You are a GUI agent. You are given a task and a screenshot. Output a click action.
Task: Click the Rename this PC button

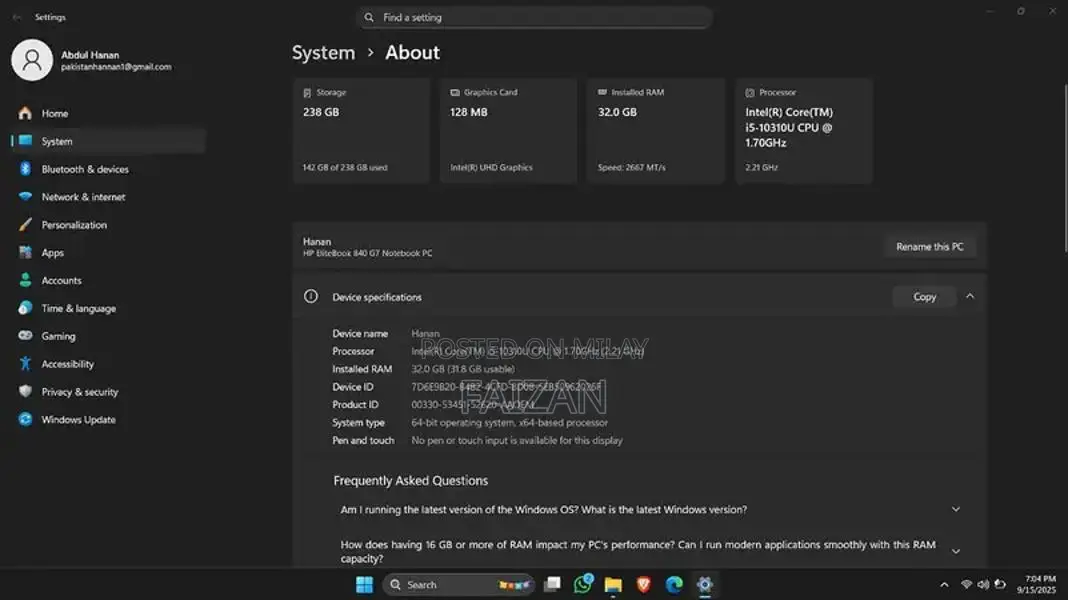coord(929,247)
